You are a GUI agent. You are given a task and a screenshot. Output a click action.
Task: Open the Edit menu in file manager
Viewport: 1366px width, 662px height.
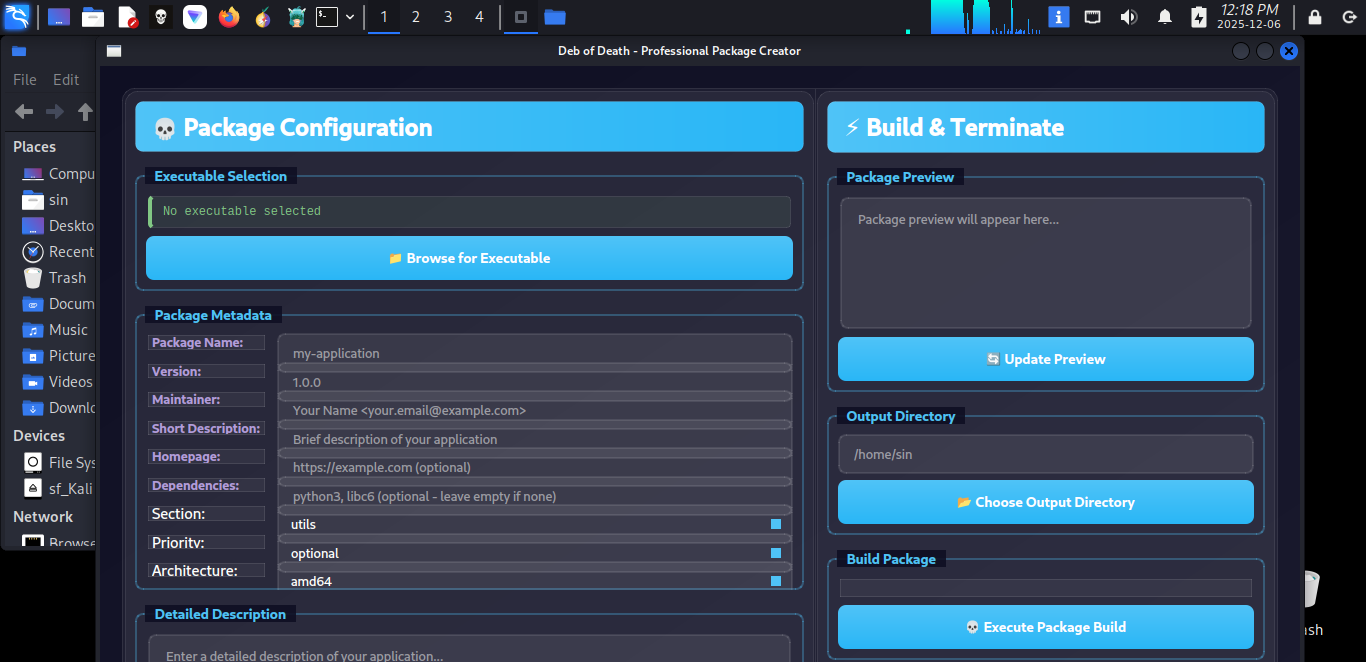click(66, 80)
